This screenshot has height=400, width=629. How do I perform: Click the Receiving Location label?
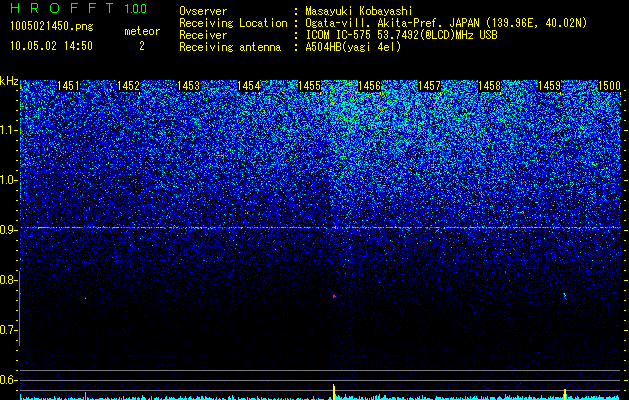233,23
